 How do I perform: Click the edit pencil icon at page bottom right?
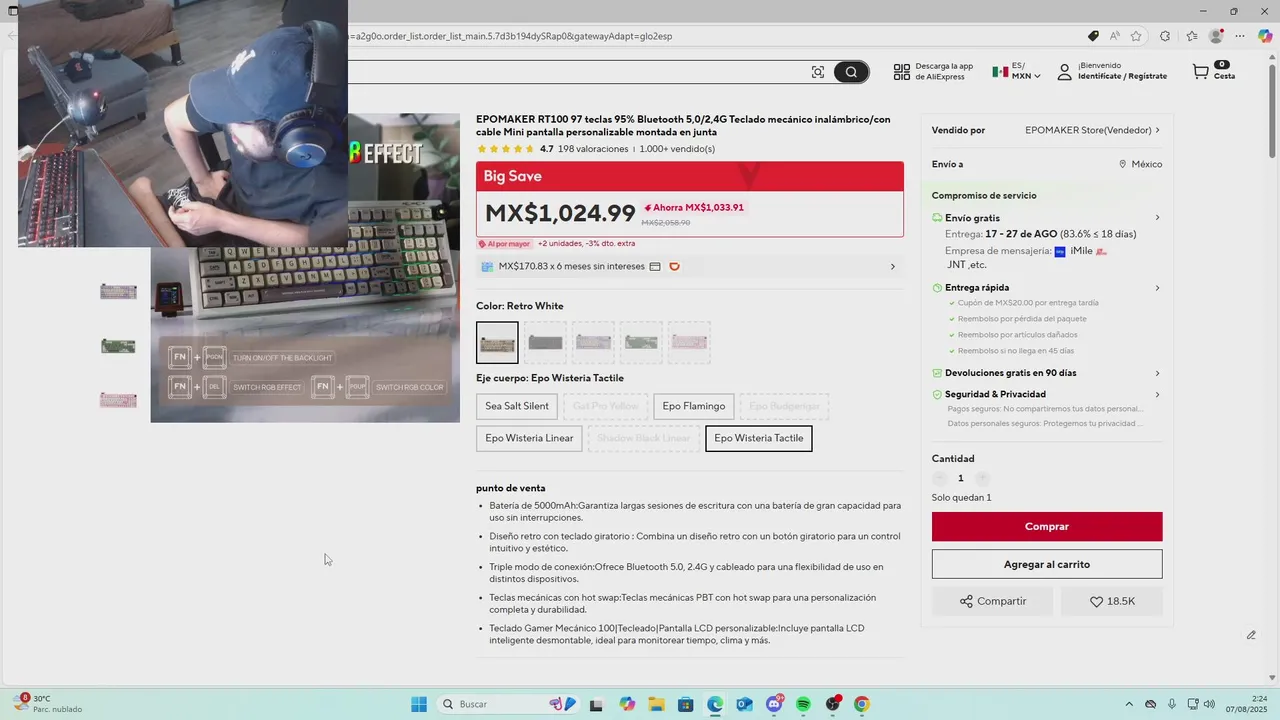[x=1251, y=635]
